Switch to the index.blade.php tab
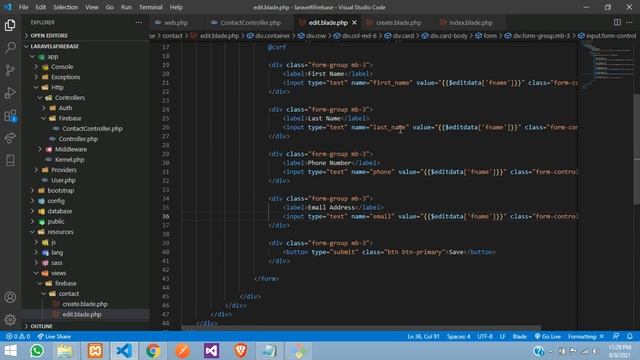Viewport: 640px width, 360px height. 470,22
